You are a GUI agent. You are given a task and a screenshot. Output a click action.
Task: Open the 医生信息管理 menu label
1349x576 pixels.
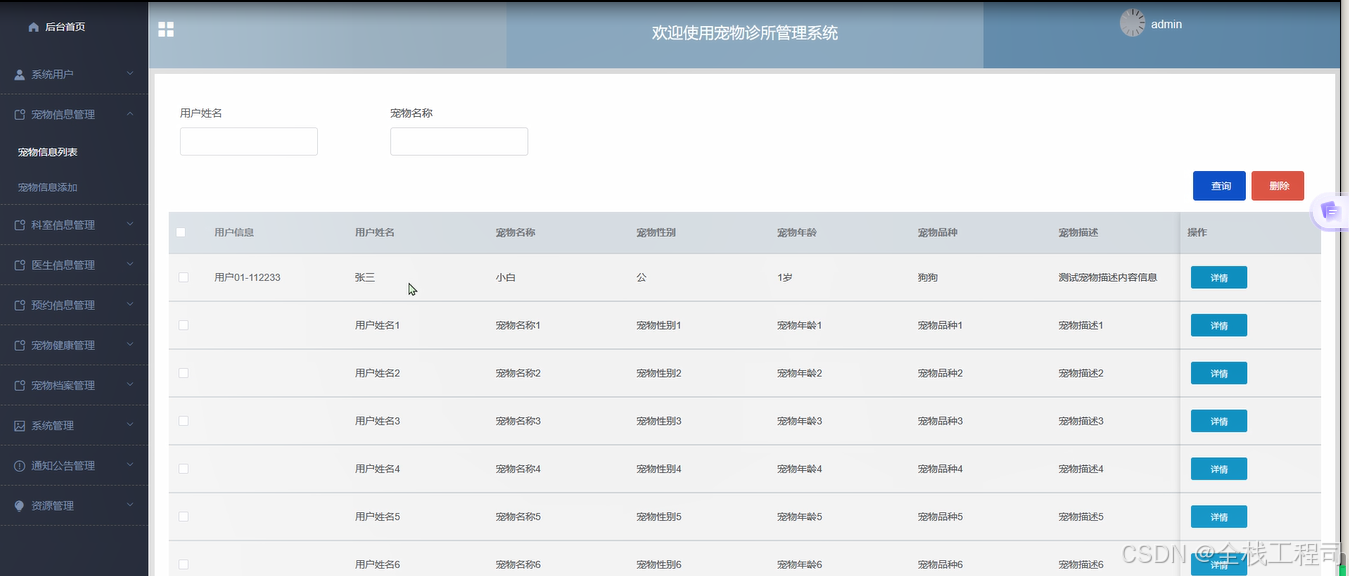coord(63,265)
